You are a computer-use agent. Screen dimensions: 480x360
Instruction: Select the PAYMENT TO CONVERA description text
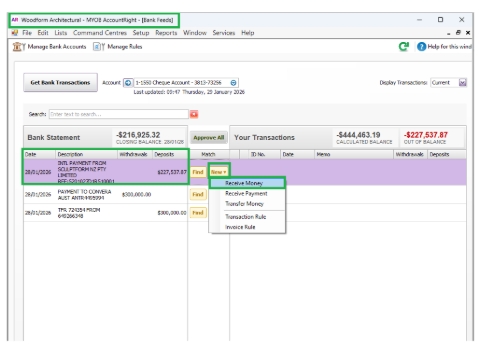tap(84, 195)
